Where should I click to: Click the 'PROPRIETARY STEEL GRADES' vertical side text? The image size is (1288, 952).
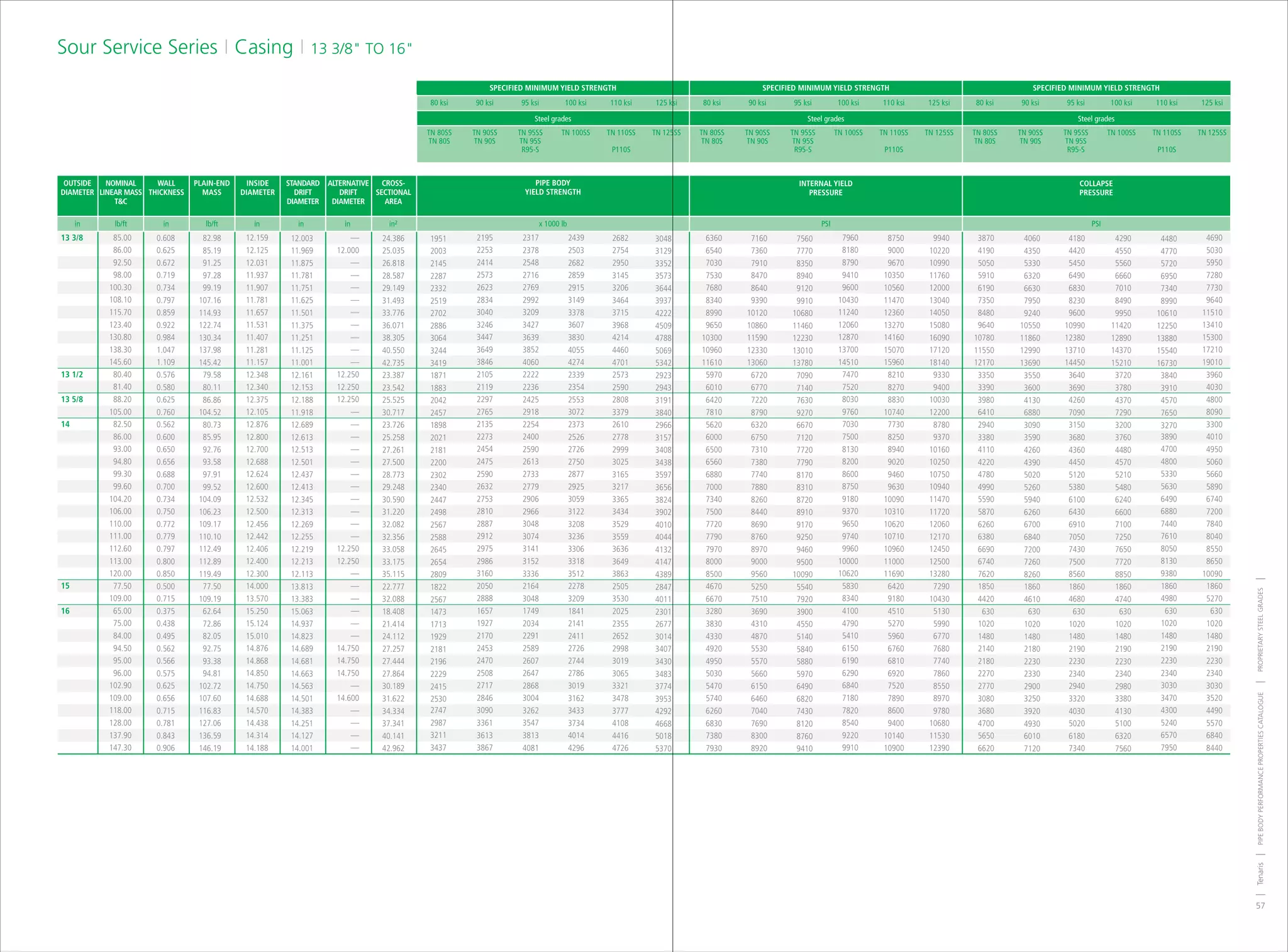(1260, 630)
